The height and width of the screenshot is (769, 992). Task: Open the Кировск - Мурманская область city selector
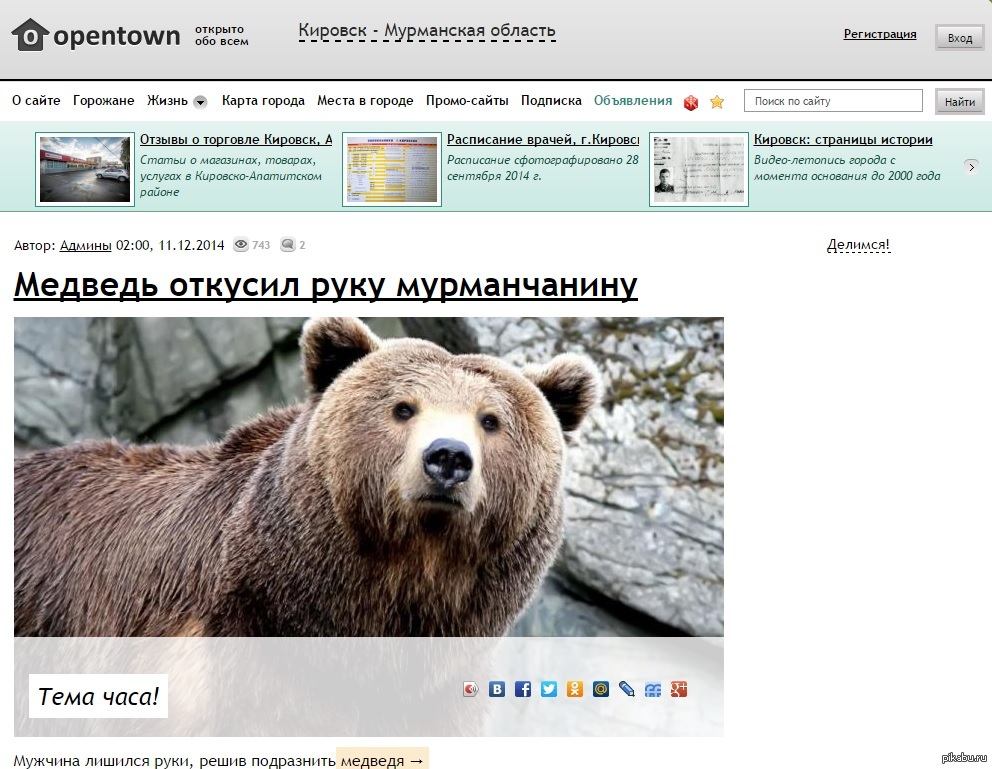tap(426, 31)
